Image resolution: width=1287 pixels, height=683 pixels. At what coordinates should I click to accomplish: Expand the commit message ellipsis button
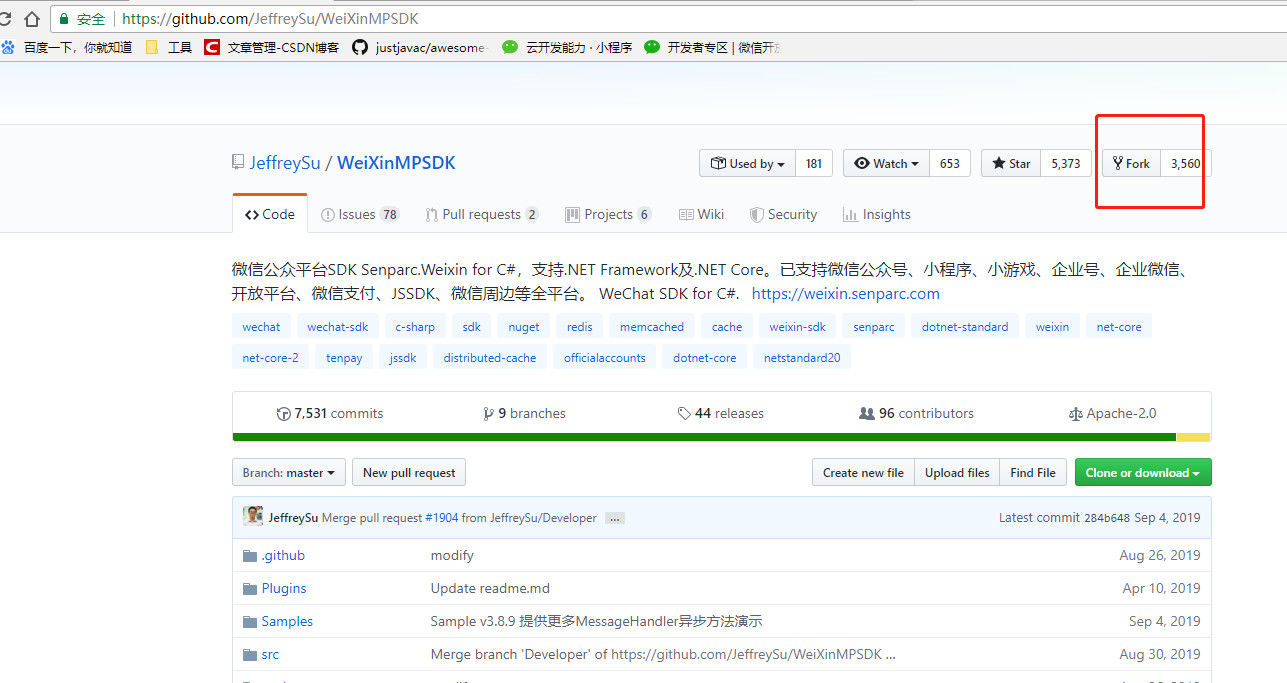coord(615,518)
